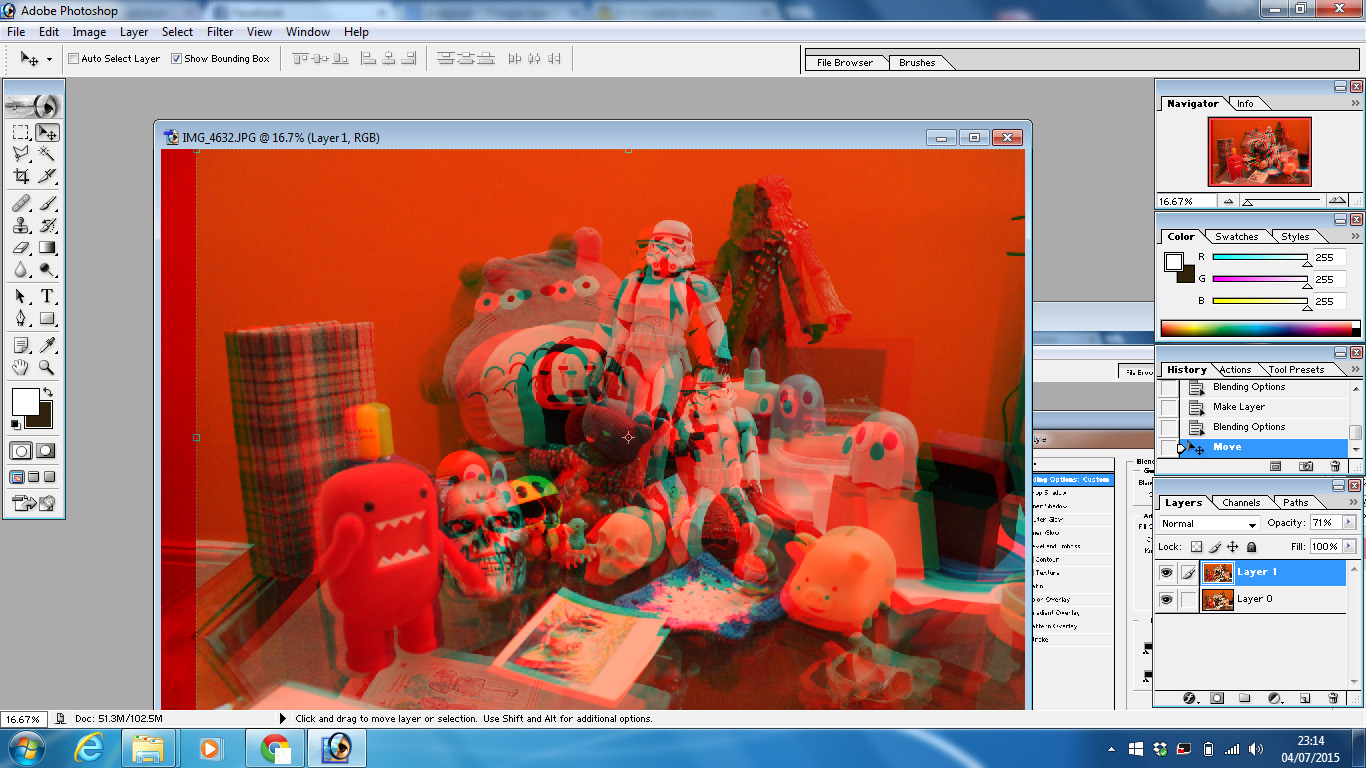The image size is (1366, 768).
Task: Select the Pen tool
Action: point(21,318)
